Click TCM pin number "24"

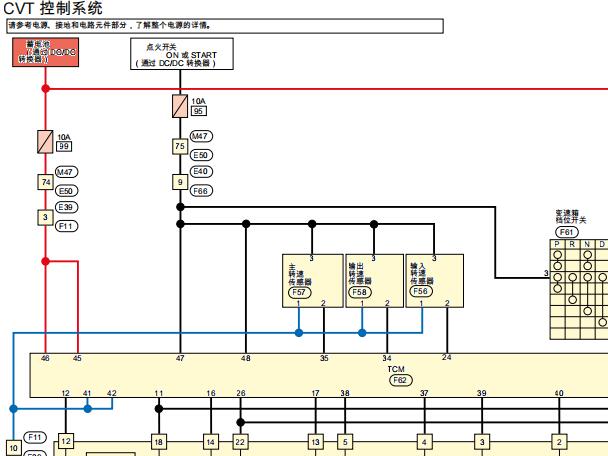coord(447,357)
